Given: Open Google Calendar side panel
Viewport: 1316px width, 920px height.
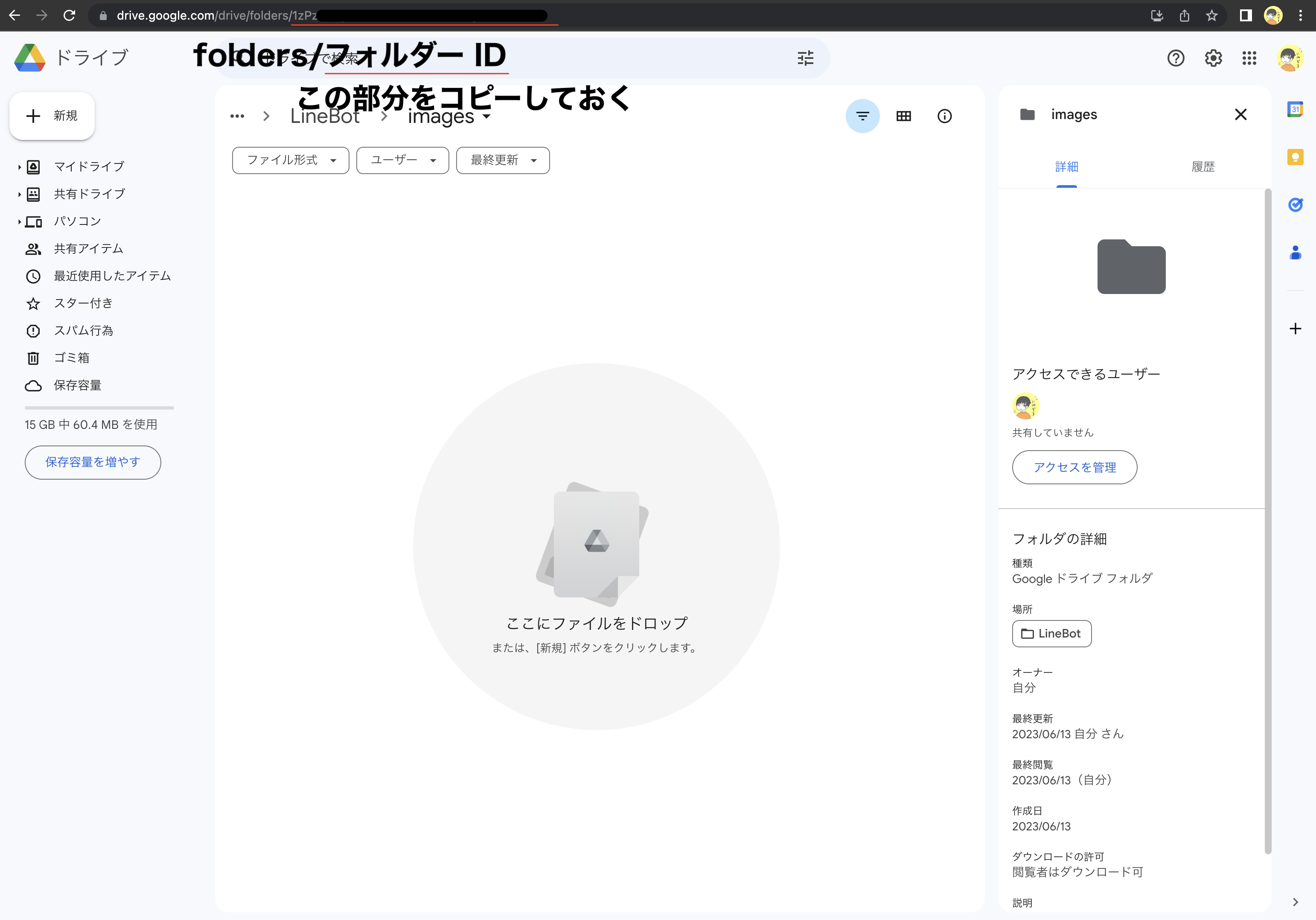Looking at the screenshot, I should (1296, 109).
